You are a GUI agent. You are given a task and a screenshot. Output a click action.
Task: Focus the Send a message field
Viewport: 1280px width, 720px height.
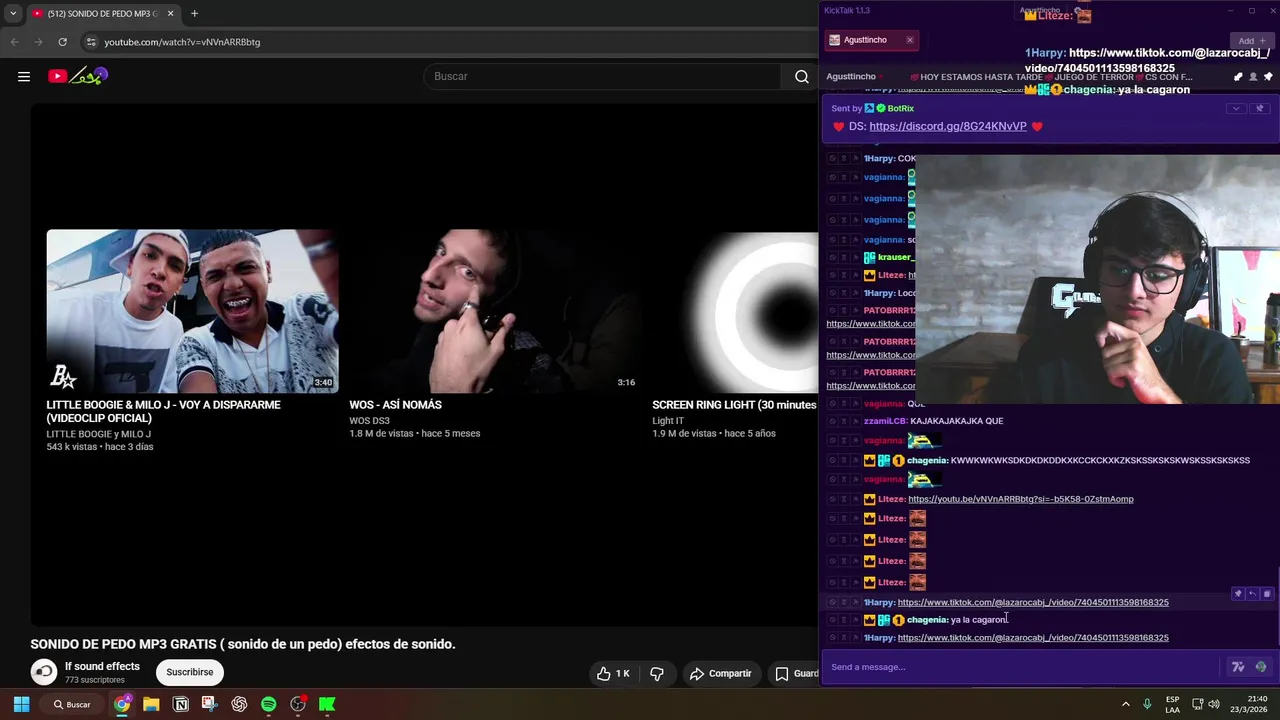[x=1020, y=667]
